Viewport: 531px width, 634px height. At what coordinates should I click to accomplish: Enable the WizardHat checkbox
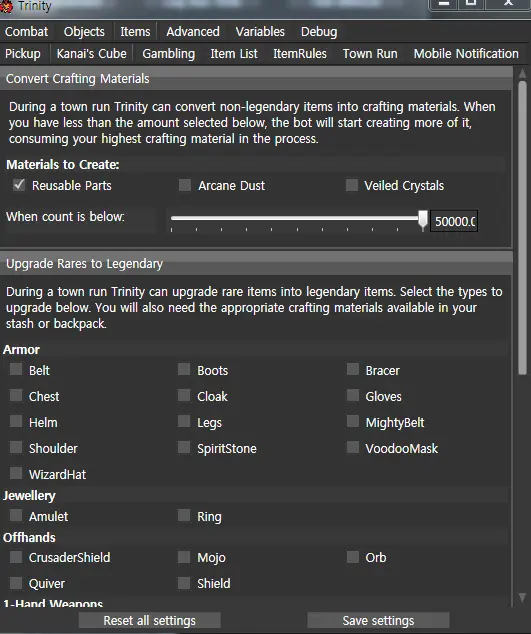coord(16,473)
